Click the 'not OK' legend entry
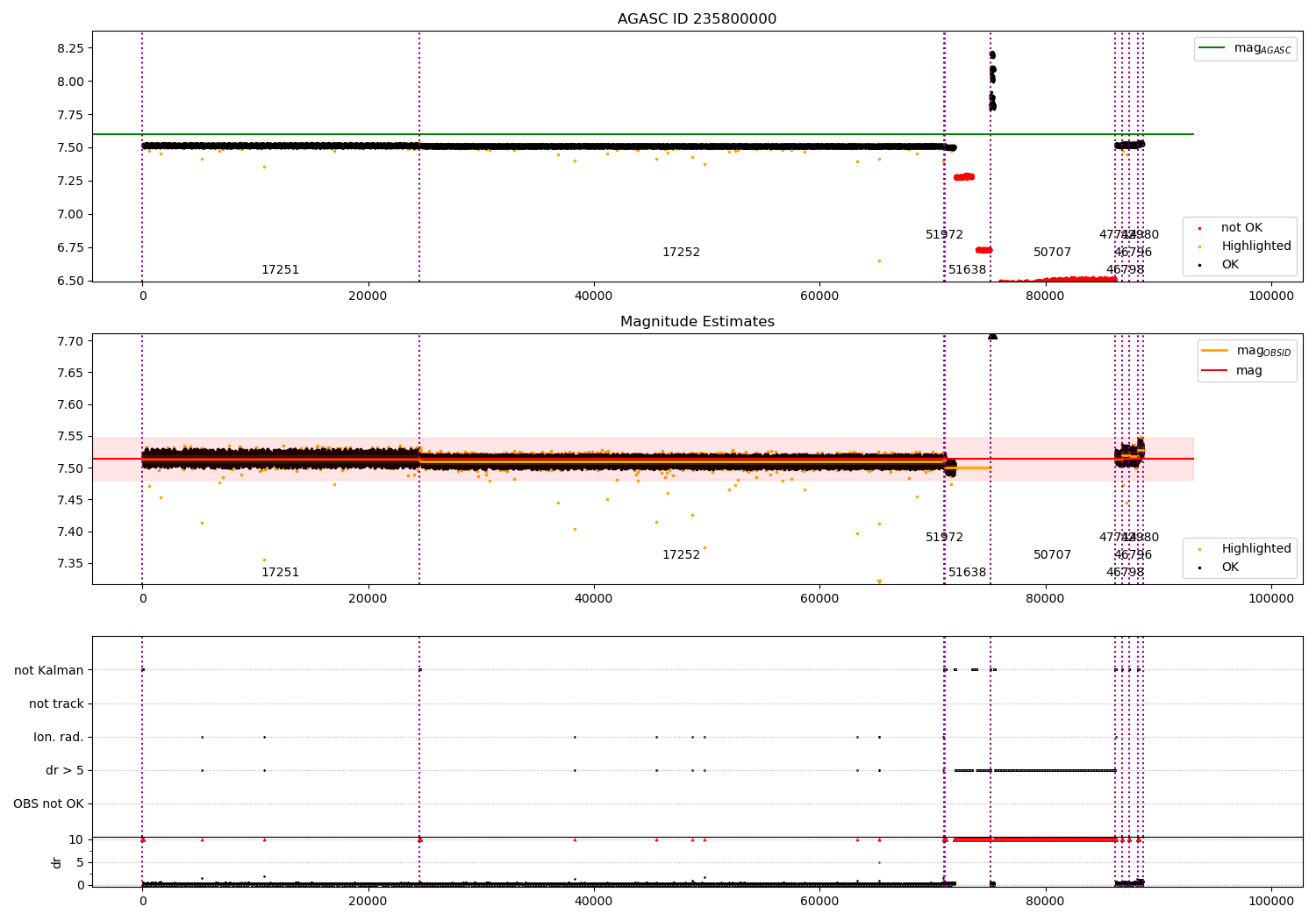This screenshot has height=921, width=1316. click(1231, 227)
